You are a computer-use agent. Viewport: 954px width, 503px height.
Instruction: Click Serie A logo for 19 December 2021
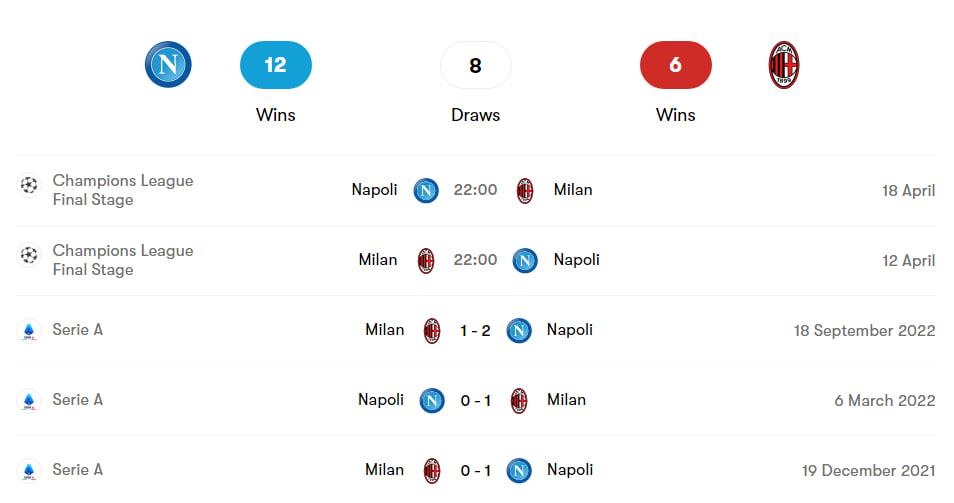click(x=29, y=471)
